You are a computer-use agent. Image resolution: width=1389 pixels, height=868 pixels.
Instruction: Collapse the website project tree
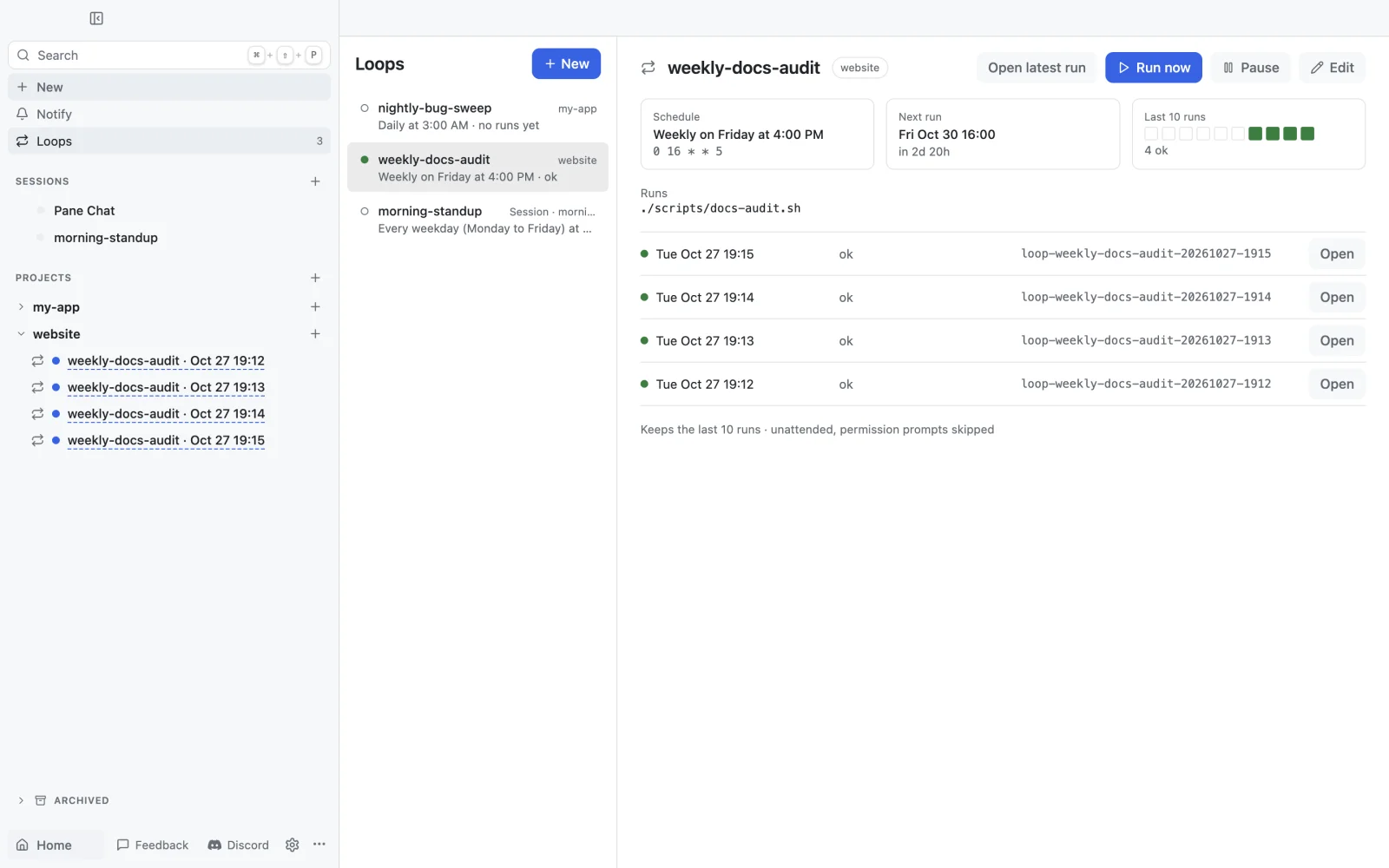tap(21, 334)
